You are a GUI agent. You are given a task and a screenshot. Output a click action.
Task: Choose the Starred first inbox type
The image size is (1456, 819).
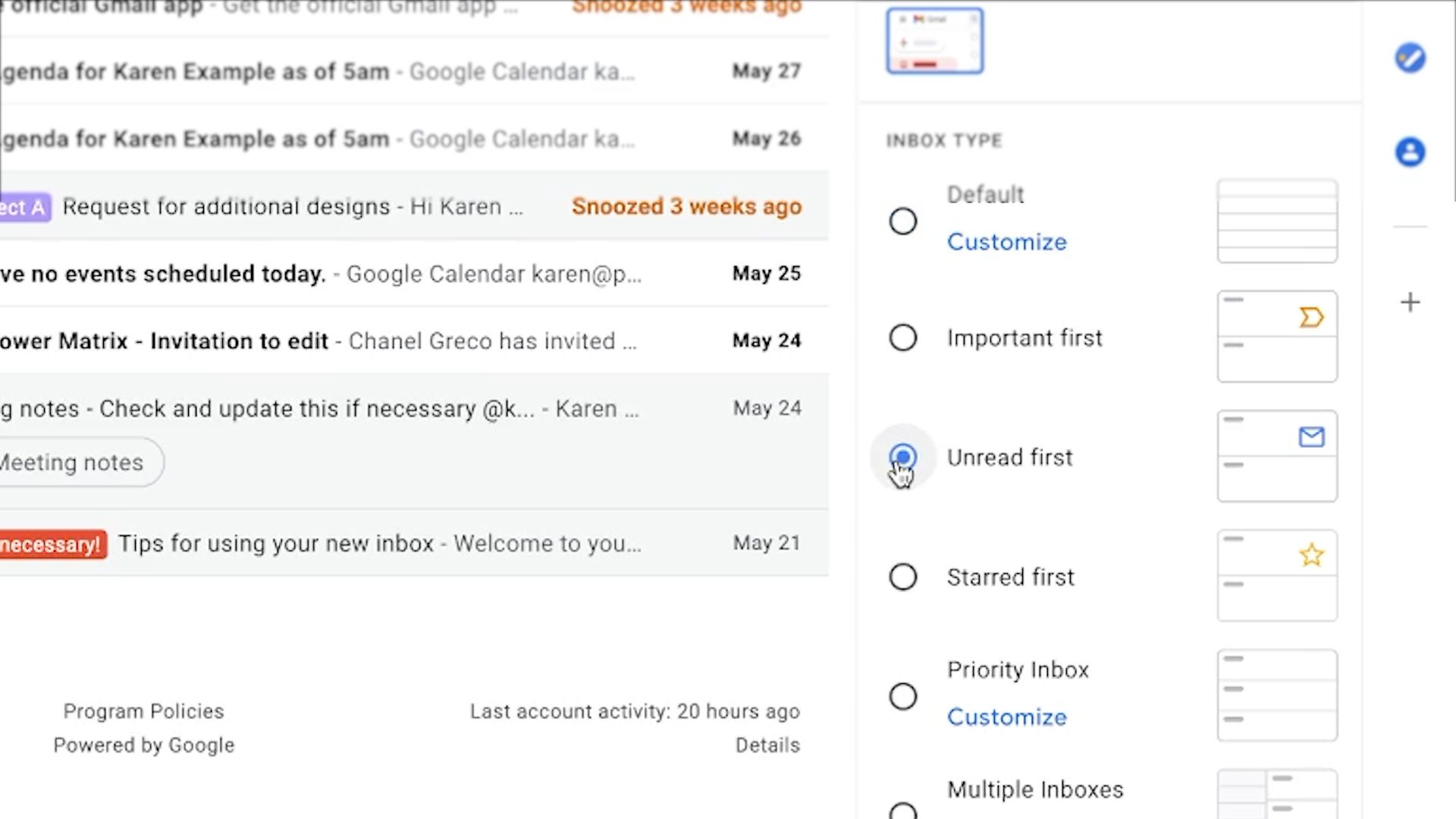coord(902,577)
